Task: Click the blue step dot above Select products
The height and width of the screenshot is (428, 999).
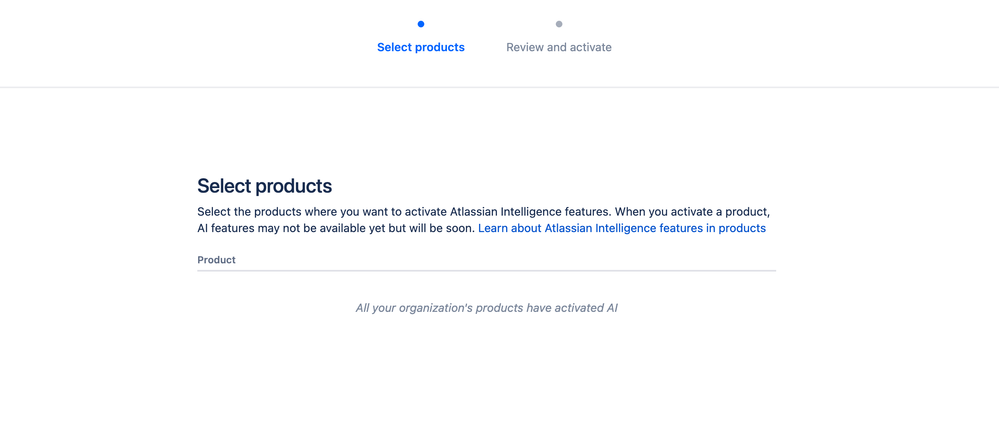Action: tap(420, 24)
